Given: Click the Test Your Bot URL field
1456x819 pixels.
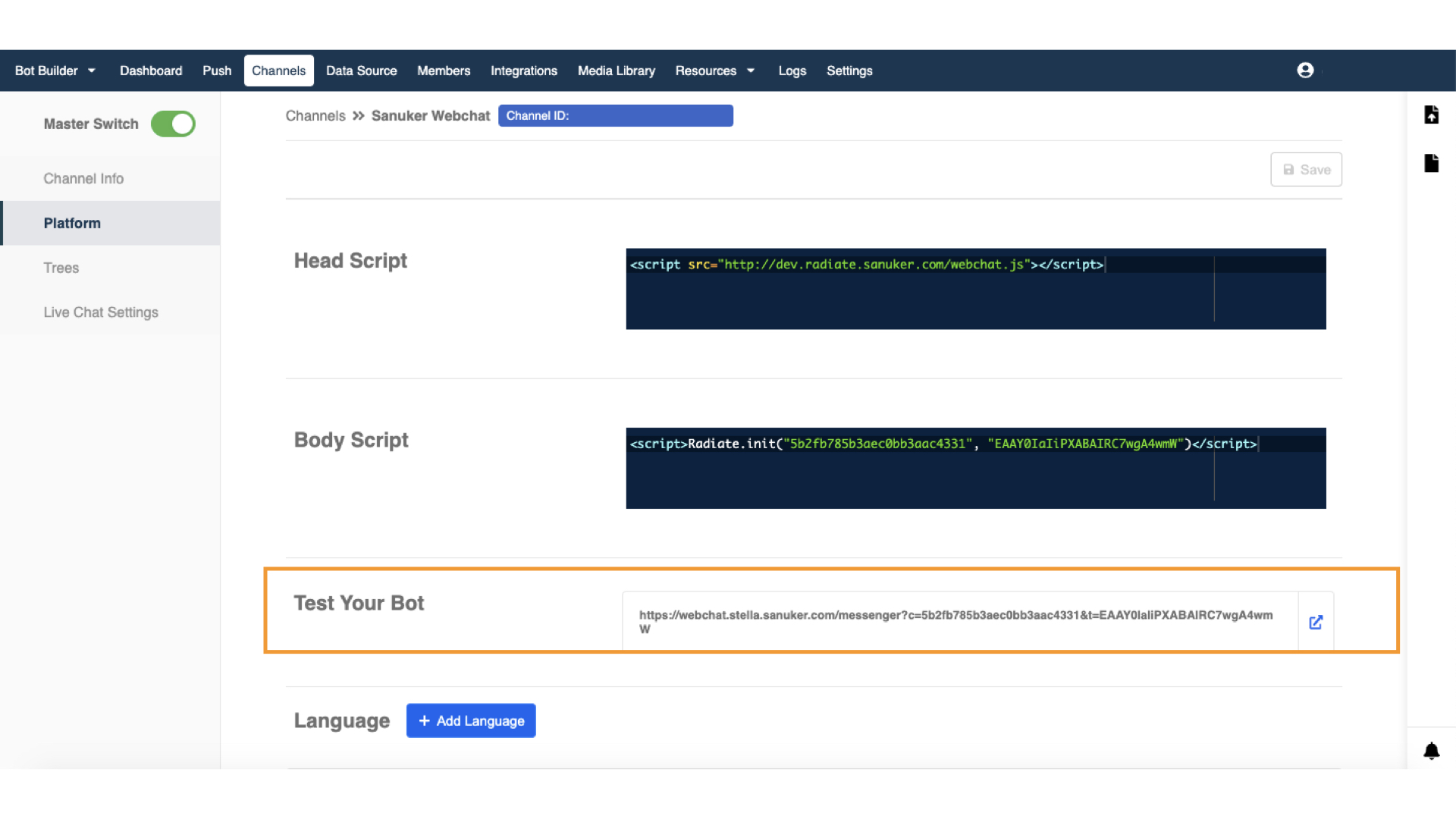Looking at the screenshot, I should (959, 622).
